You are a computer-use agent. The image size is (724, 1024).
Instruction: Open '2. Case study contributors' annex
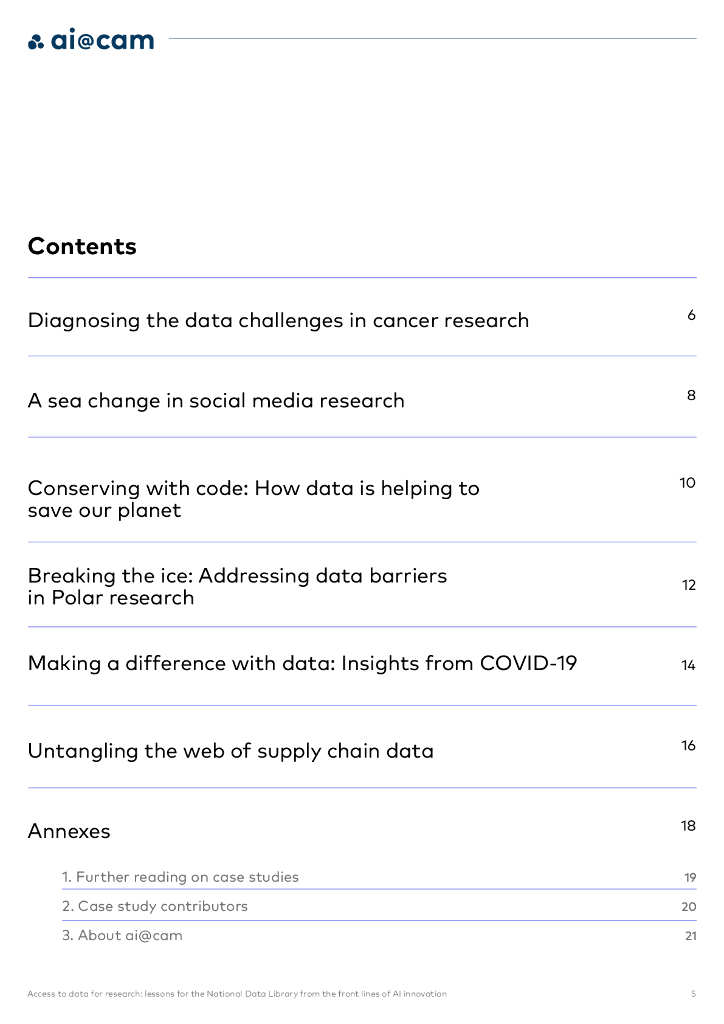click(x=155, y=906)
